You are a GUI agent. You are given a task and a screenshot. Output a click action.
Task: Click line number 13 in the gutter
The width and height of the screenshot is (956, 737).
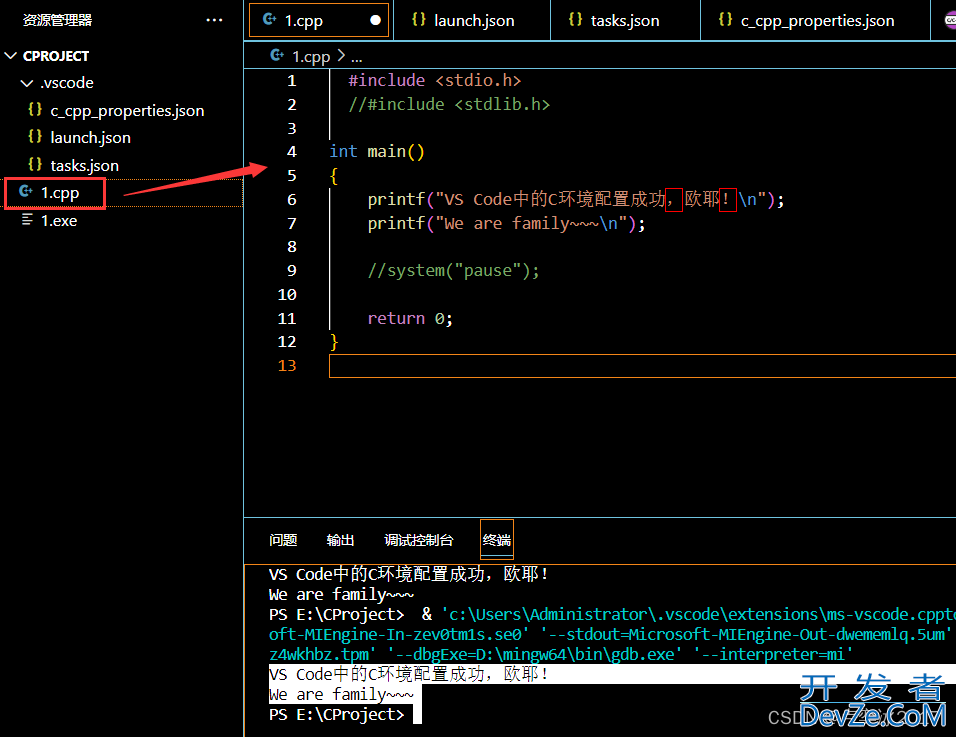(287, 366)
